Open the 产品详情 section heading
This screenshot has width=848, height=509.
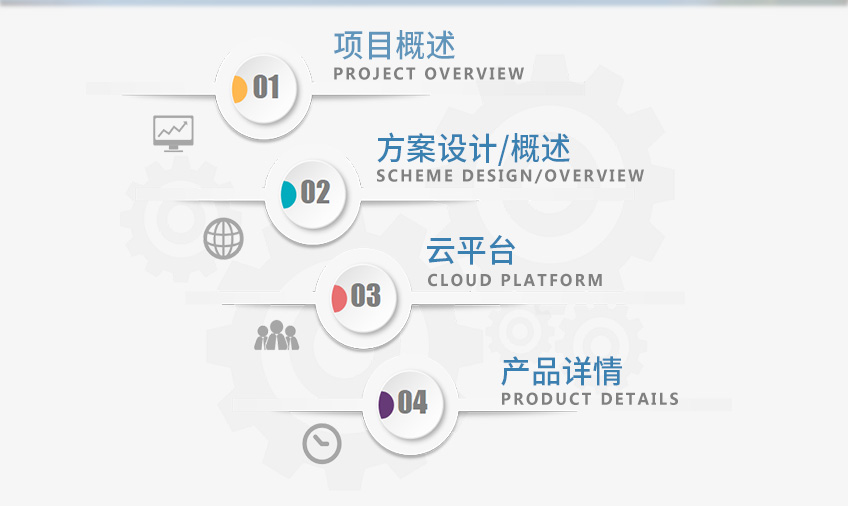561,371
